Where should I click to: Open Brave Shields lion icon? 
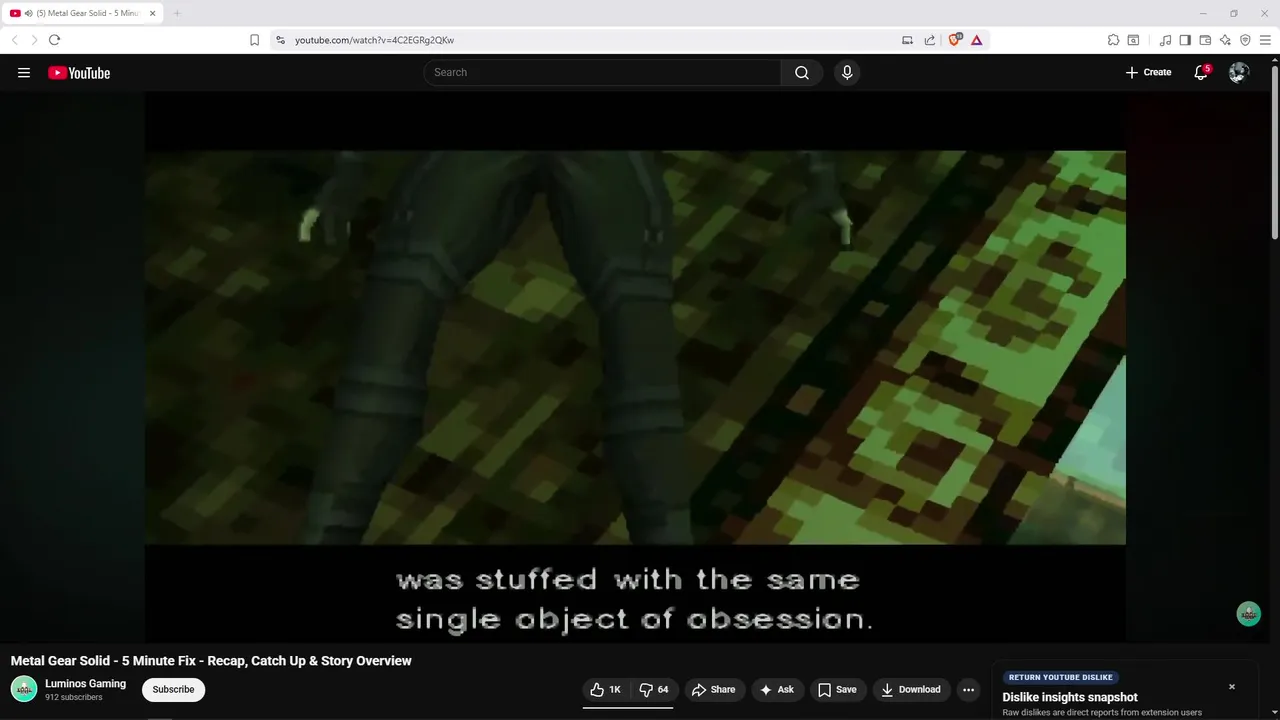pos(954,40)
